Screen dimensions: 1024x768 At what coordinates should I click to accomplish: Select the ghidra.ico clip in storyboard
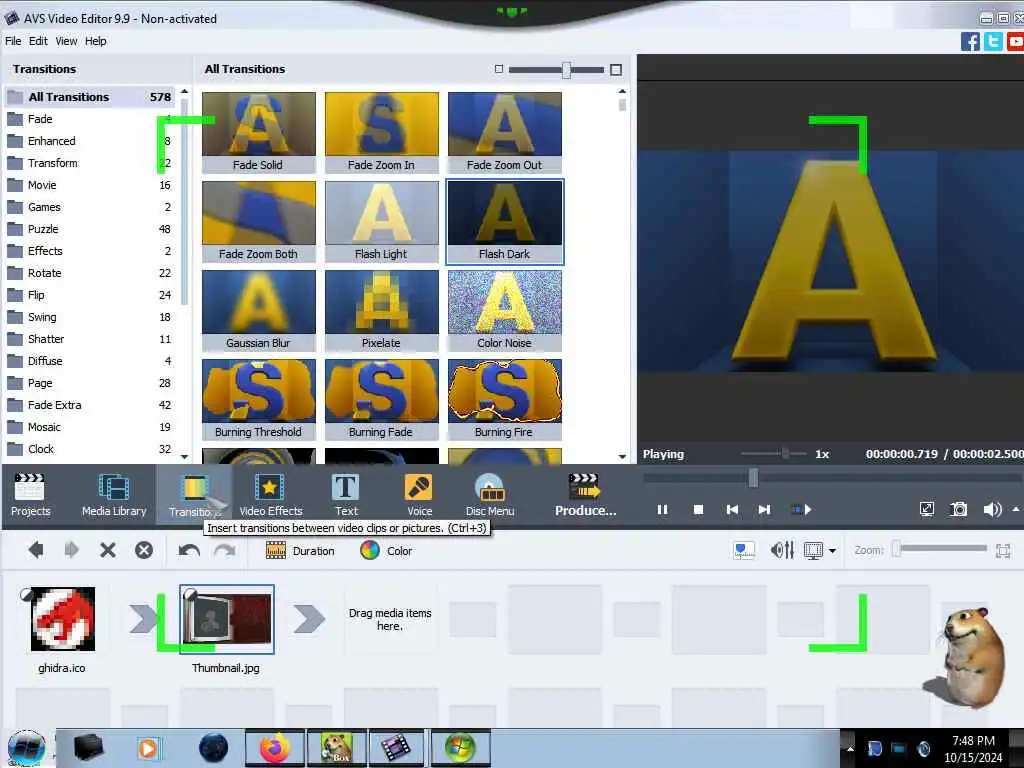tap(62, 619)
